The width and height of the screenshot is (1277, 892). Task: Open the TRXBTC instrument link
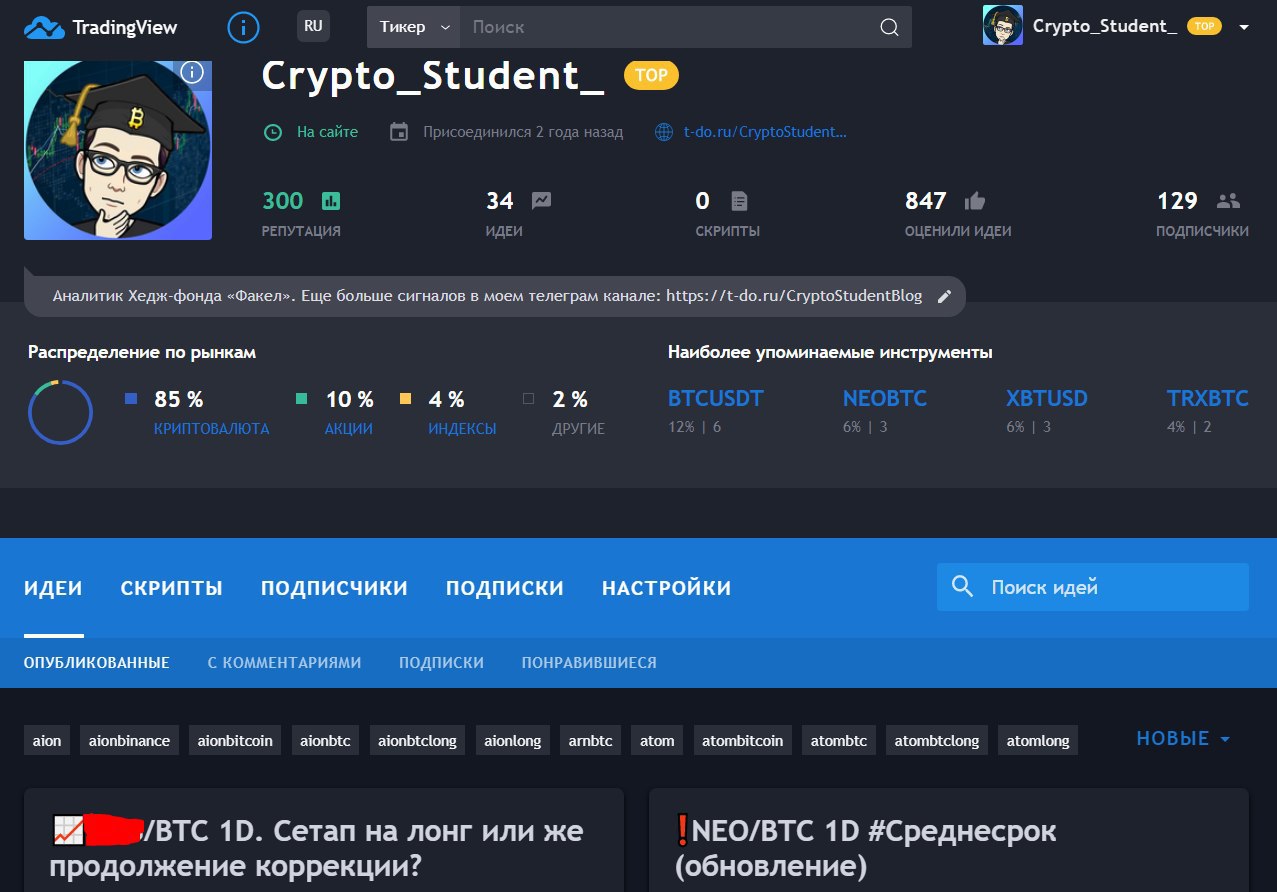point(1208,399)
